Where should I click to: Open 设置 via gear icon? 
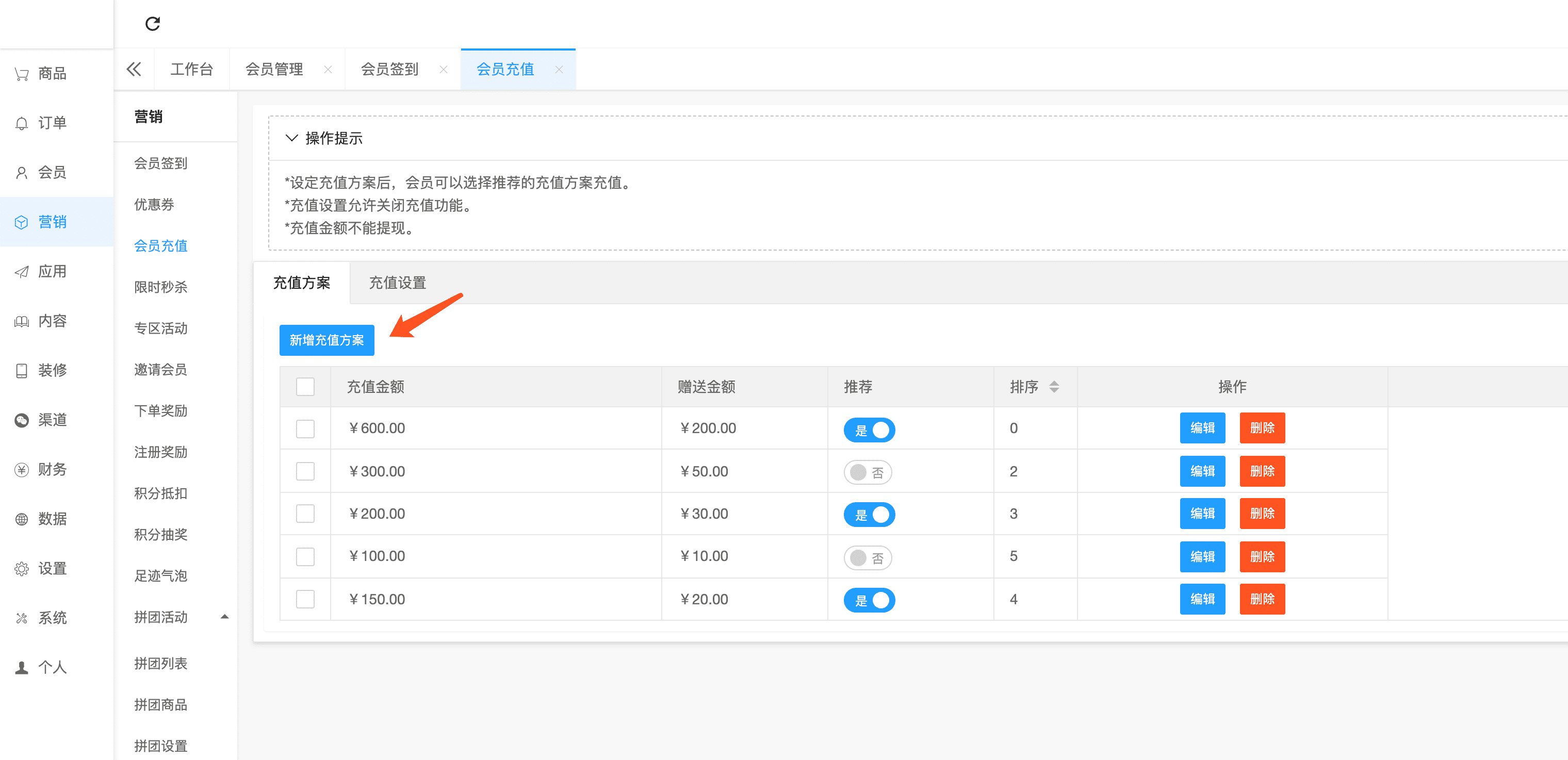22,569
